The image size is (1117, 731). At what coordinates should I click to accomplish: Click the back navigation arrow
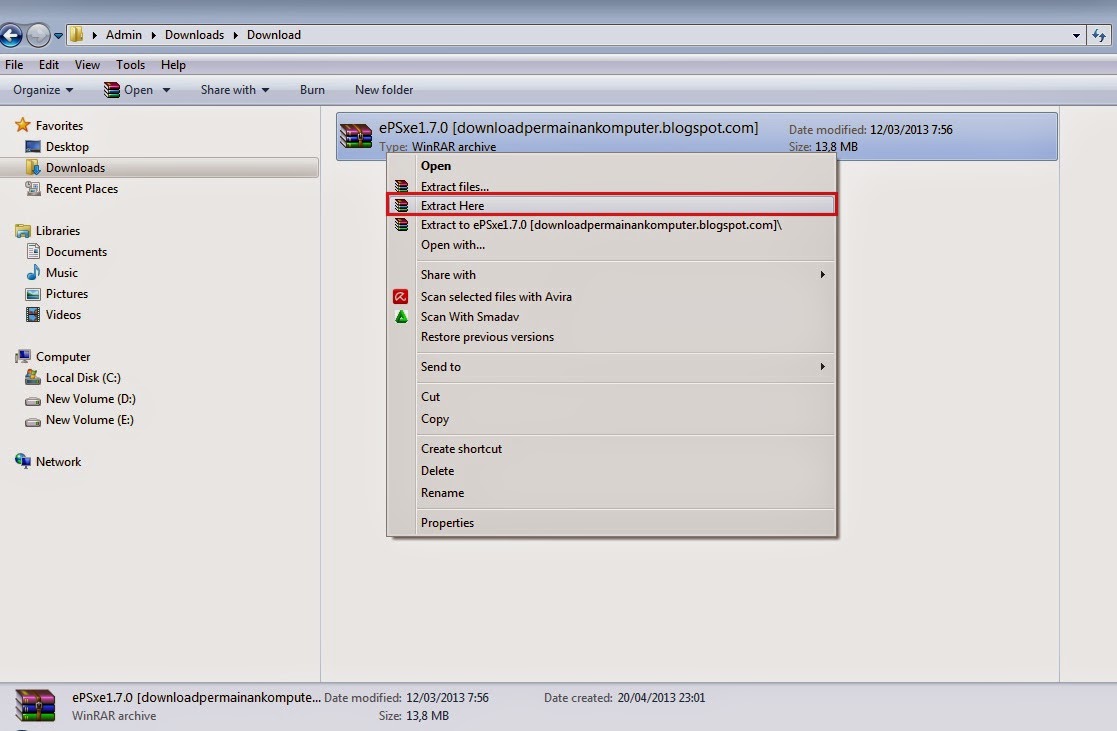click(12, 34)
